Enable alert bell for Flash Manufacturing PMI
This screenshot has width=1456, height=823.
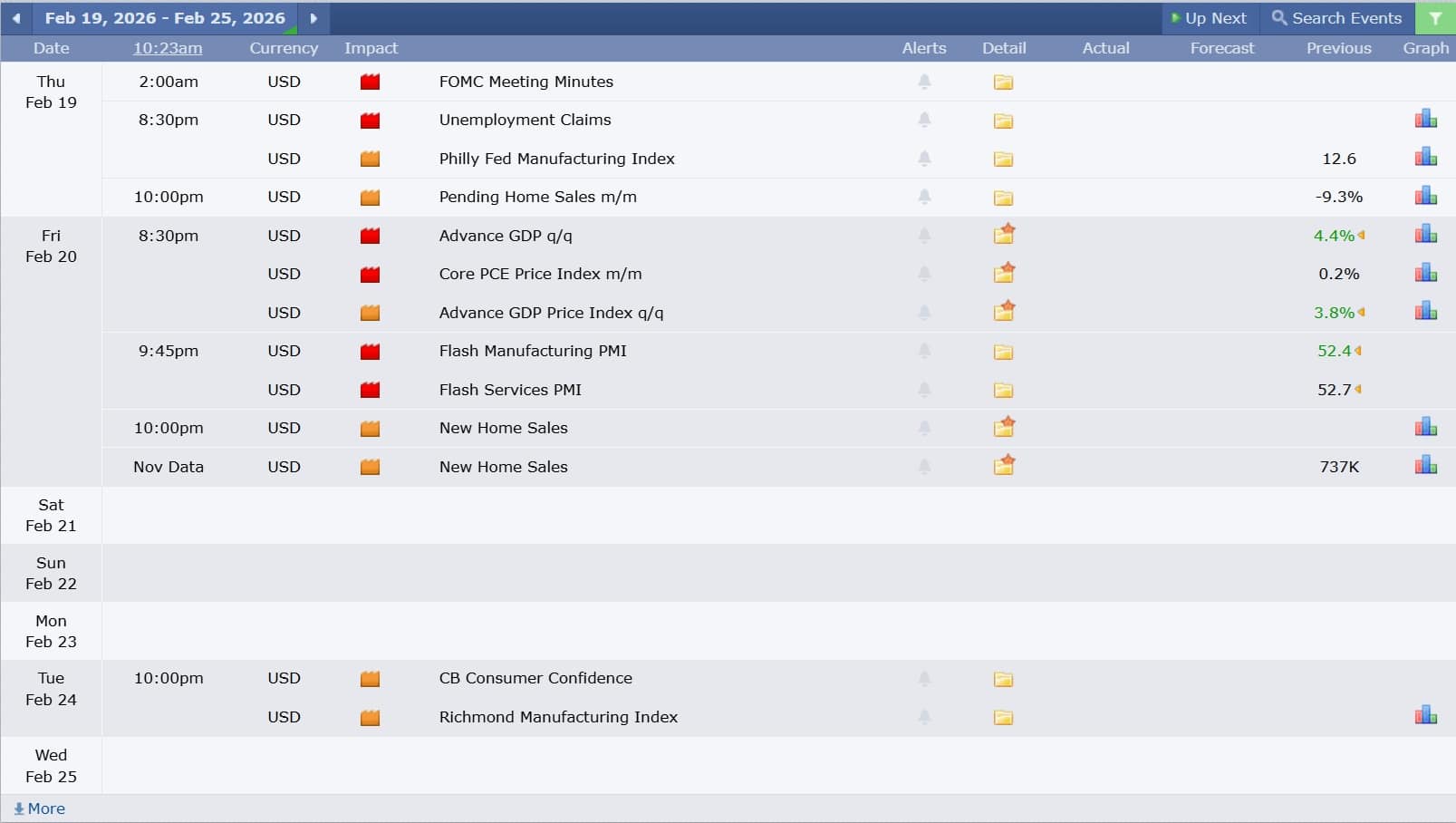tap(924, 351)
